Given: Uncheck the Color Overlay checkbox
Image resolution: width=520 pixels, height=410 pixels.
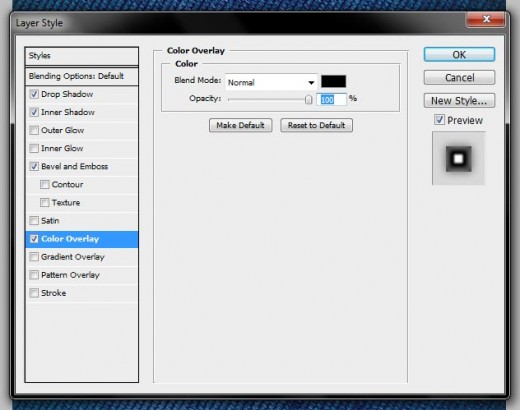Looking at the screenshot, I should point(34,239).
